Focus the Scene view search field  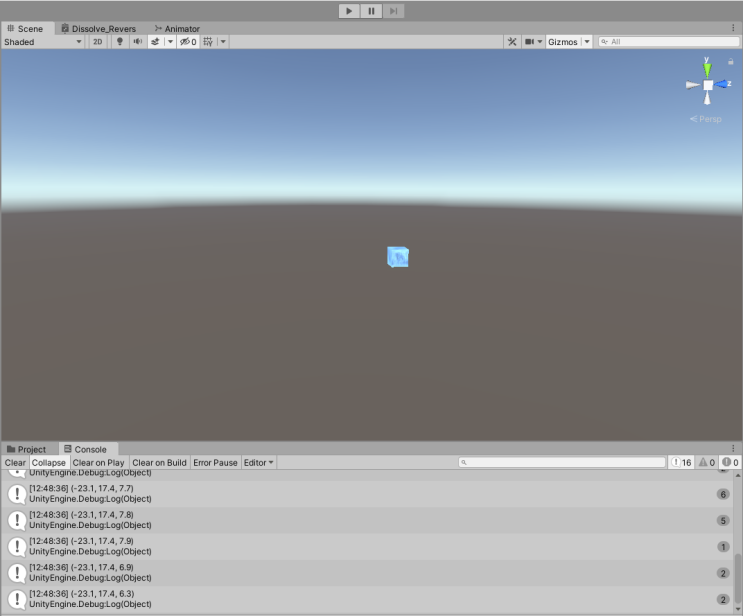669,42
